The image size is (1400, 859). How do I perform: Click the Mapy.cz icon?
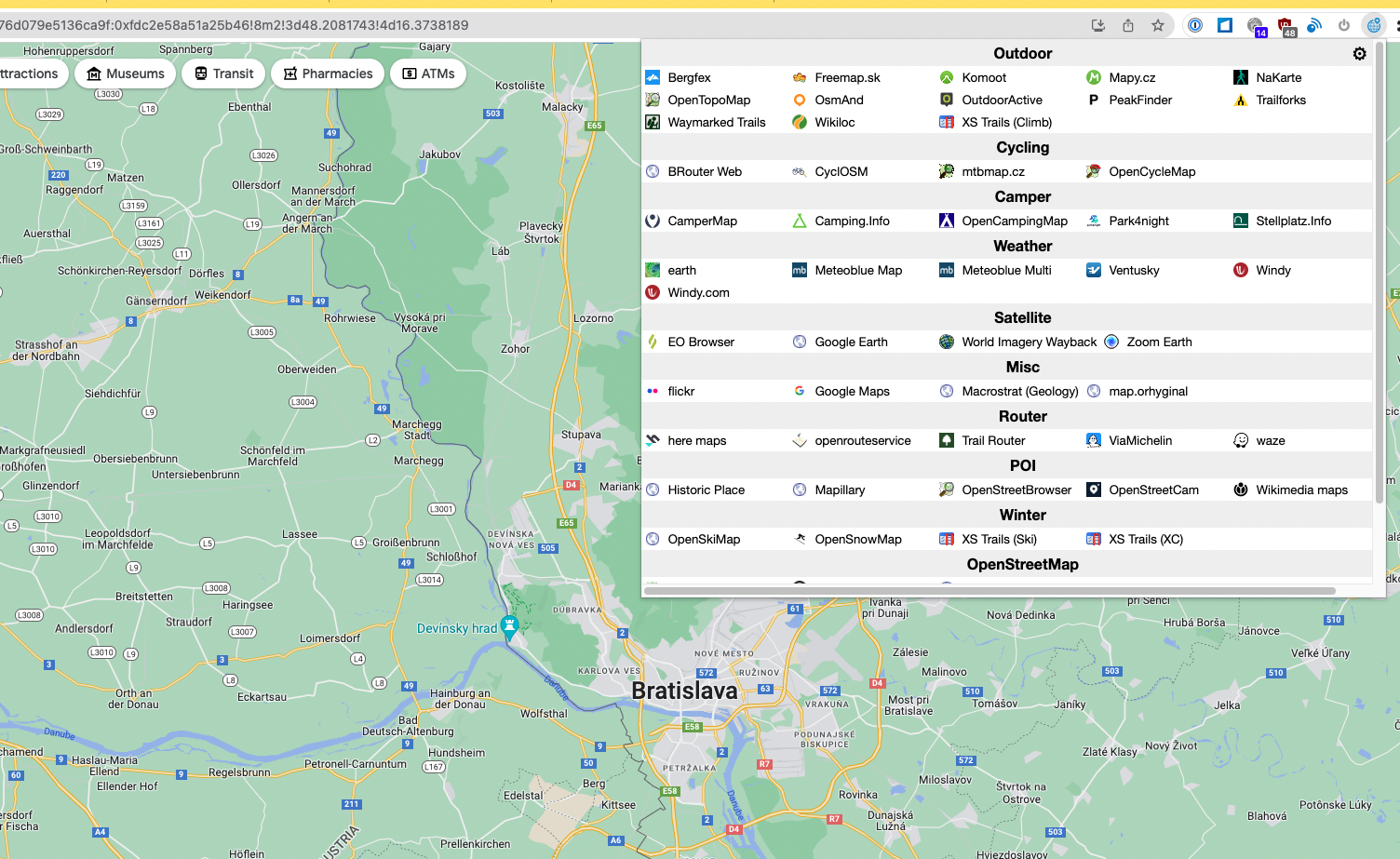(1094, 77)
